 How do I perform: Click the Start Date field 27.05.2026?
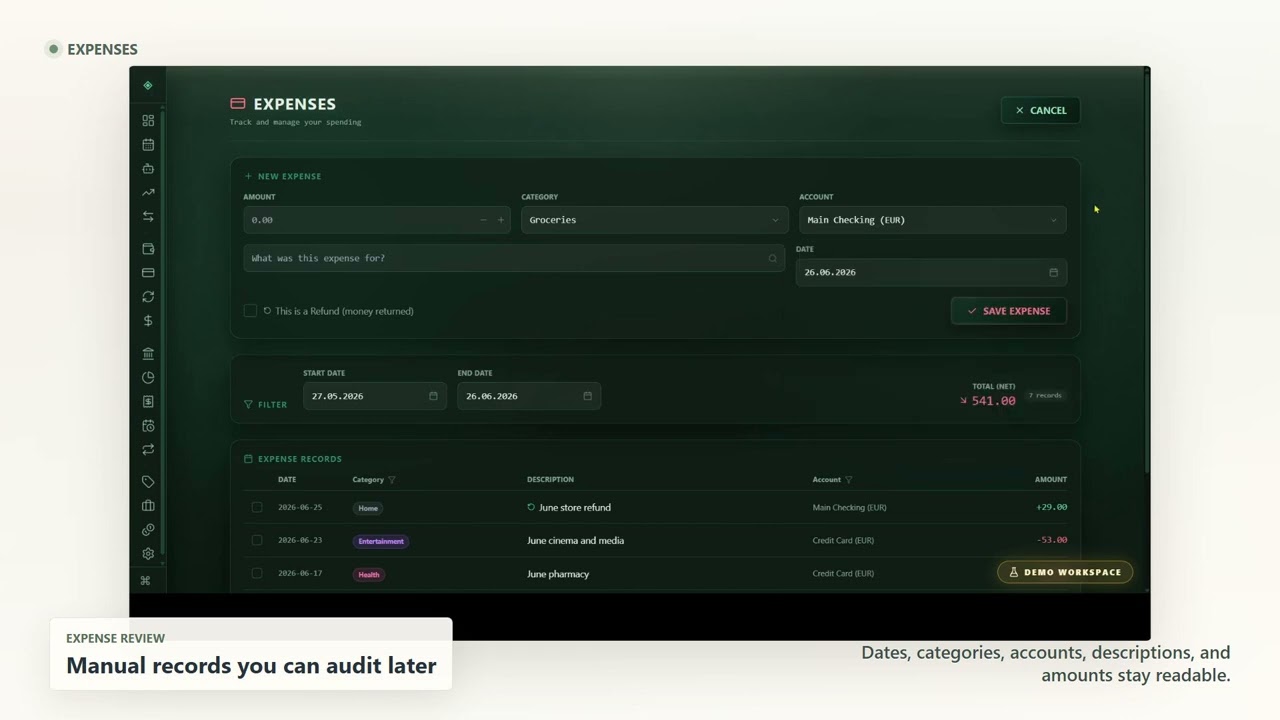click(x=375, y=396)
